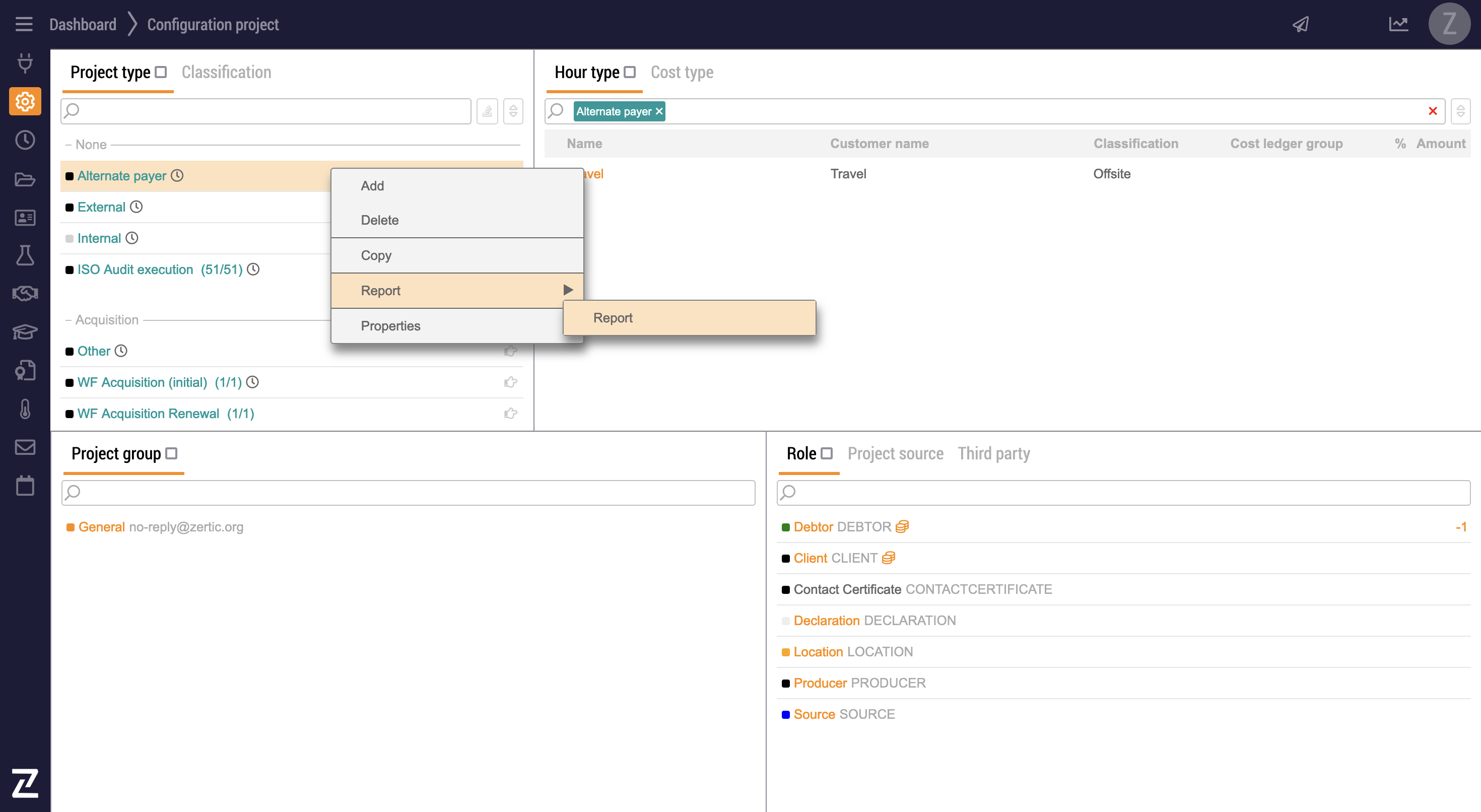The image size is (1481, 812).
Task: Click the paper plane send icon
Action: (1301, 24)
